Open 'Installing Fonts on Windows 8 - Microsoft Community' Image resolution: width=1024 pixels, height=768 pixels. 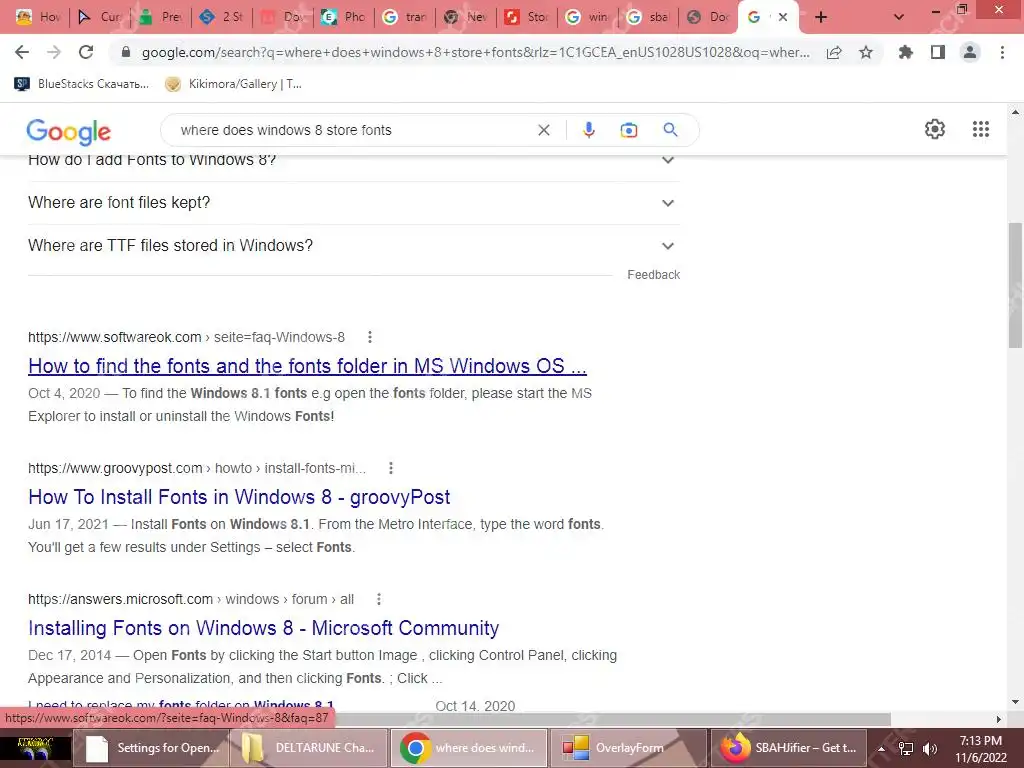click(263, 628)
